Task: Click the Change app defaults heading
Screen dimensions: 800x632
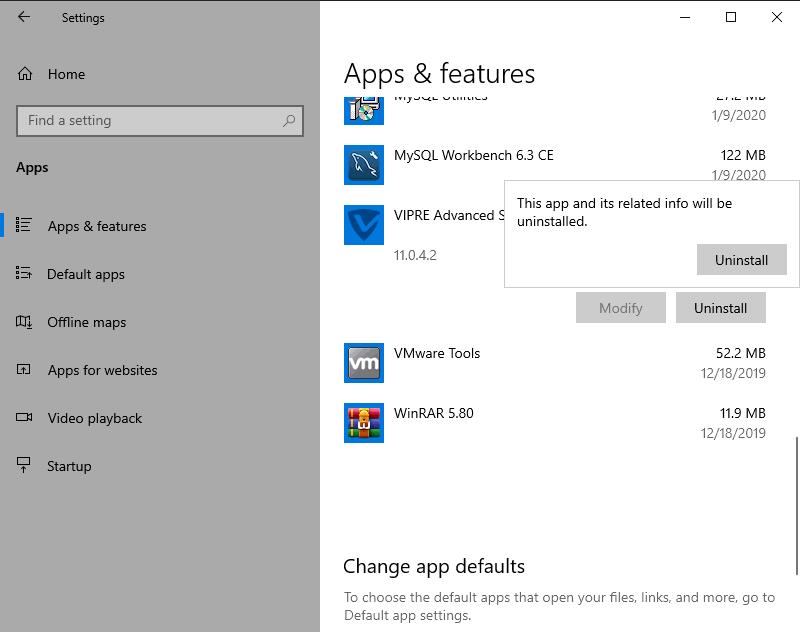Action: click(434, 567)
